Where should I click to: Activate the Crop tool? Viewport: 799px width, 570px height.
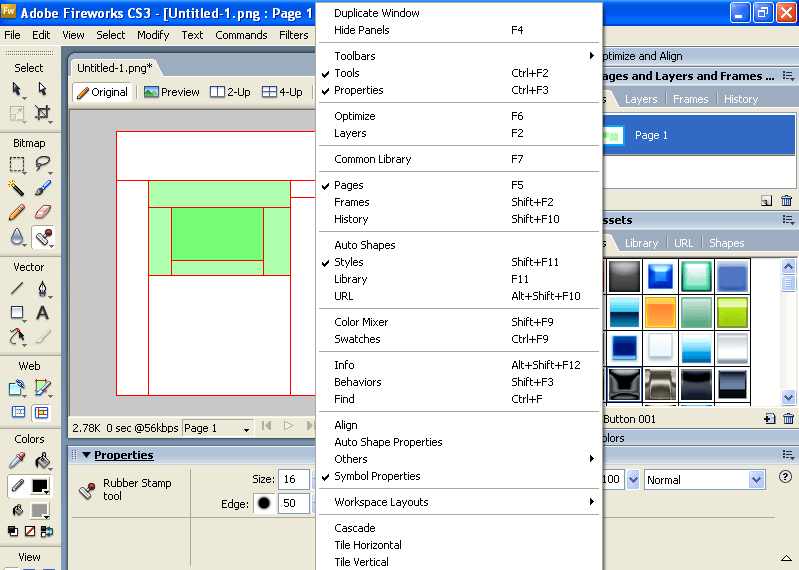point(43,114)
